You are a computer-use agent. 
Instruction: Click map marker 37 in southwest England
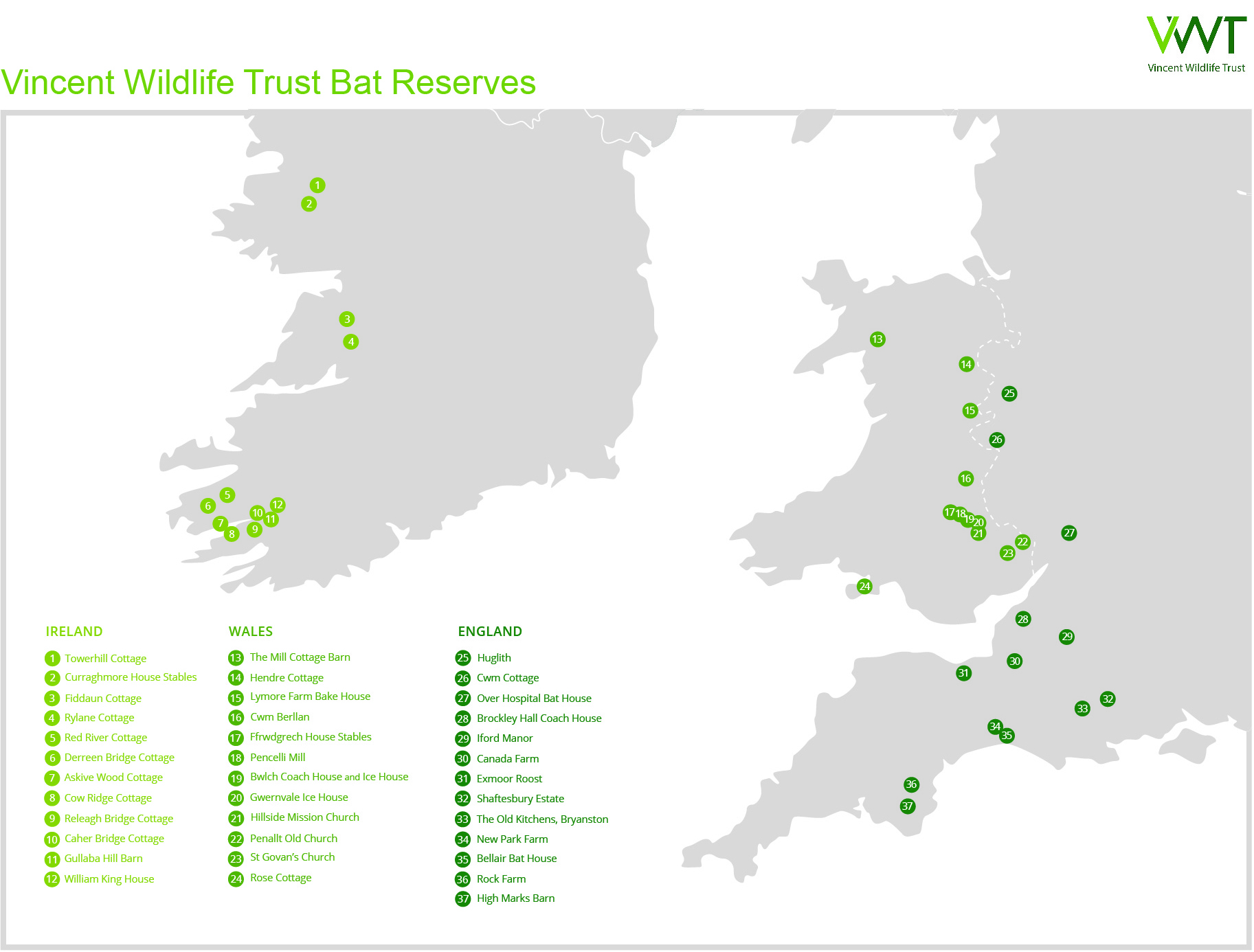[x=908, y=806]
